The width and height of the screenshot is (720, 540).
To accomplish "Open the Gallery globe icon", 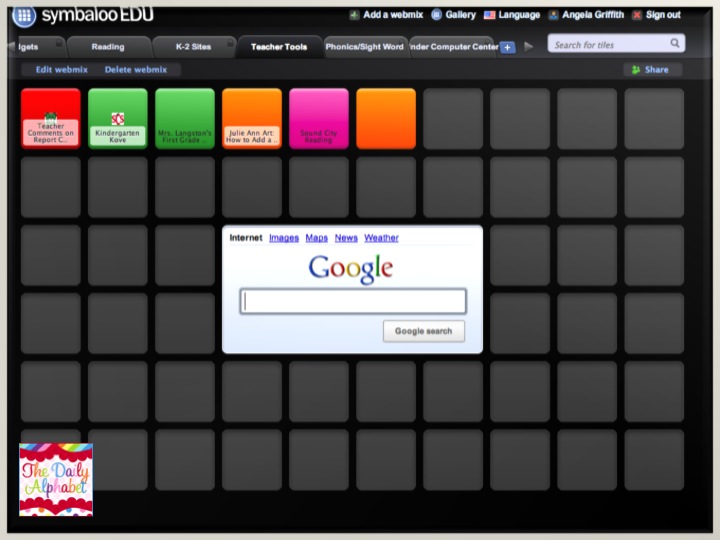I will [436, 15].
